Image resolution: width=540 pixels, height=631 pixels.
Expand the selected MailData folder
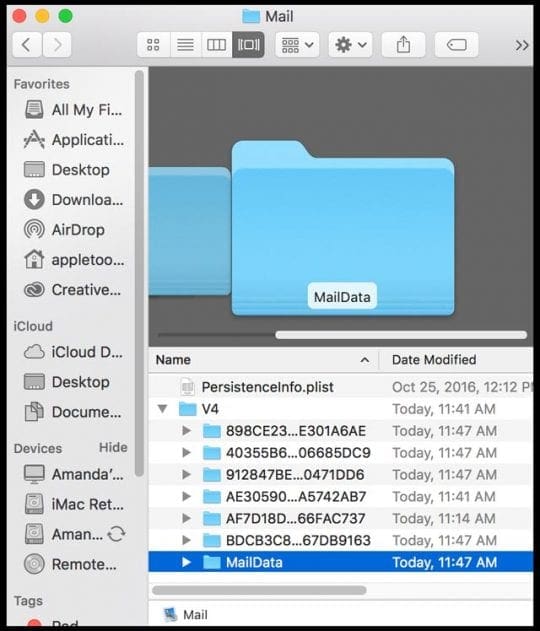[x=186, y=562]
